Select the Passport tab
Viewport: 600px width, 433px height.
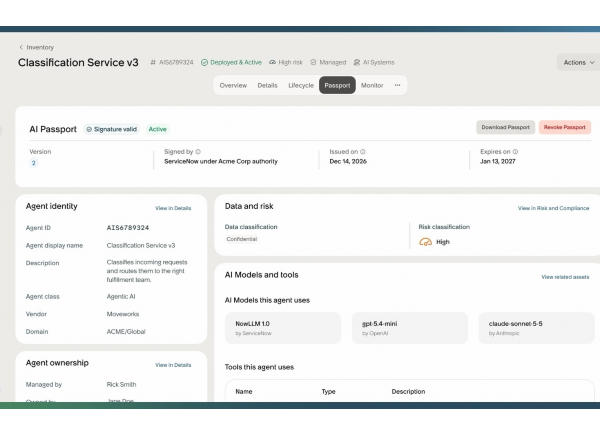tap(337, 85)
